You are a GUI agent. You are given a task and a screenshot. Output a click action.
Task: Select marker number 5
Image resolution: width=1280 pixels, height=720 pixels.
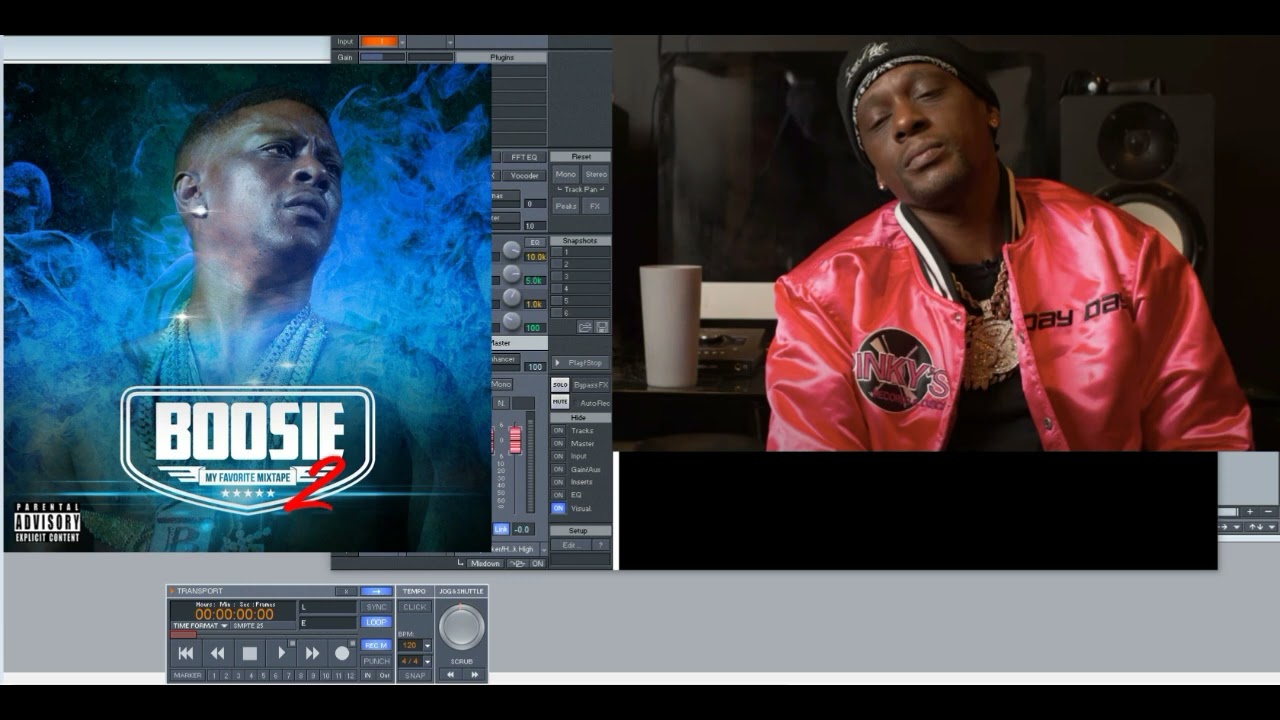263,676
